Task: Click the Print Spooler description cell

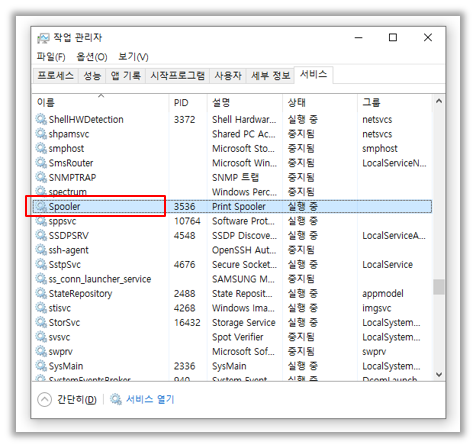Action: pyautogui.click(x=239, y=207)
